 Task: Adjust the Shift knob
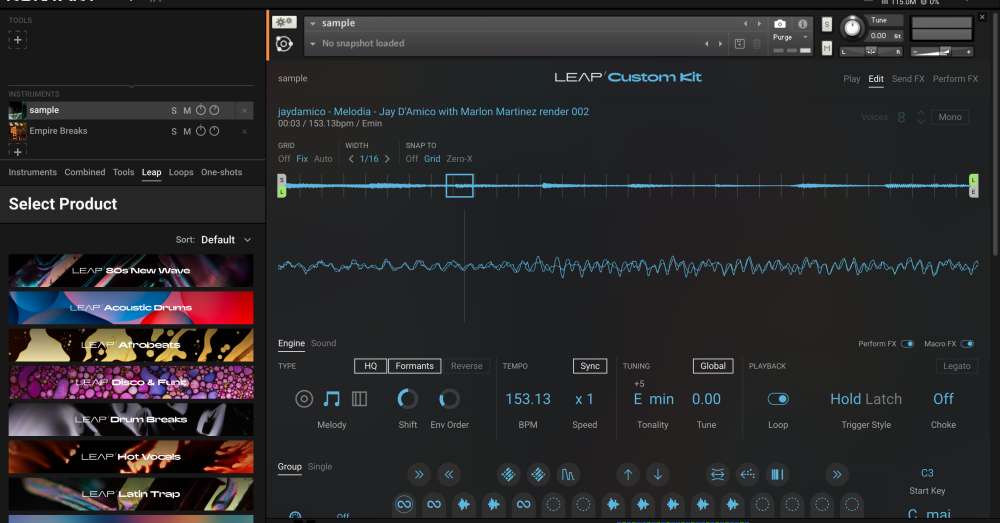[408, 399]
